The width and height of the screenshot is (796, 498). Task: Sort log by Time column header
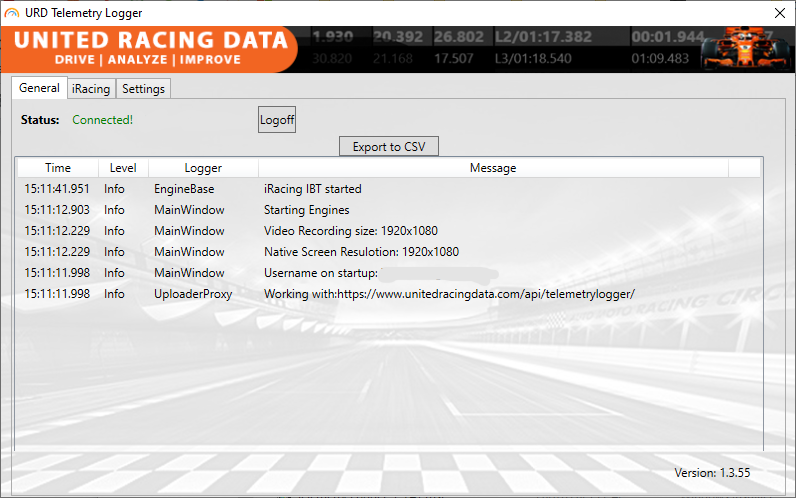click(x=58, y=168)
